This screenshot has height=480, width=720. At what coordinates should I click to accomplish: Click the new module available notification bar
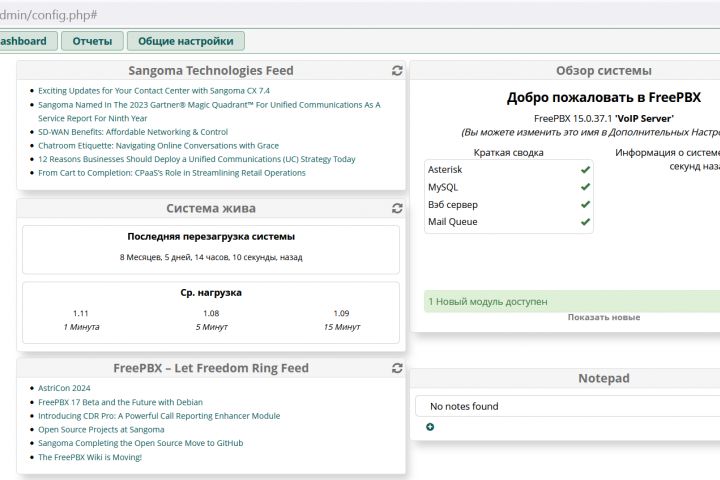coord(570,301)
